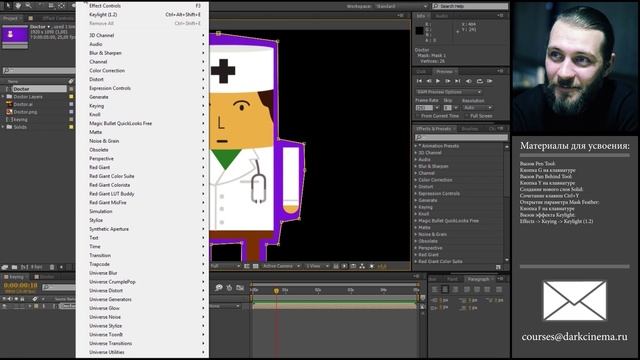Open Color Correction submenu in menu
Image resolution: width=640 pixels, height=360 pixels.
pos(142,71)
